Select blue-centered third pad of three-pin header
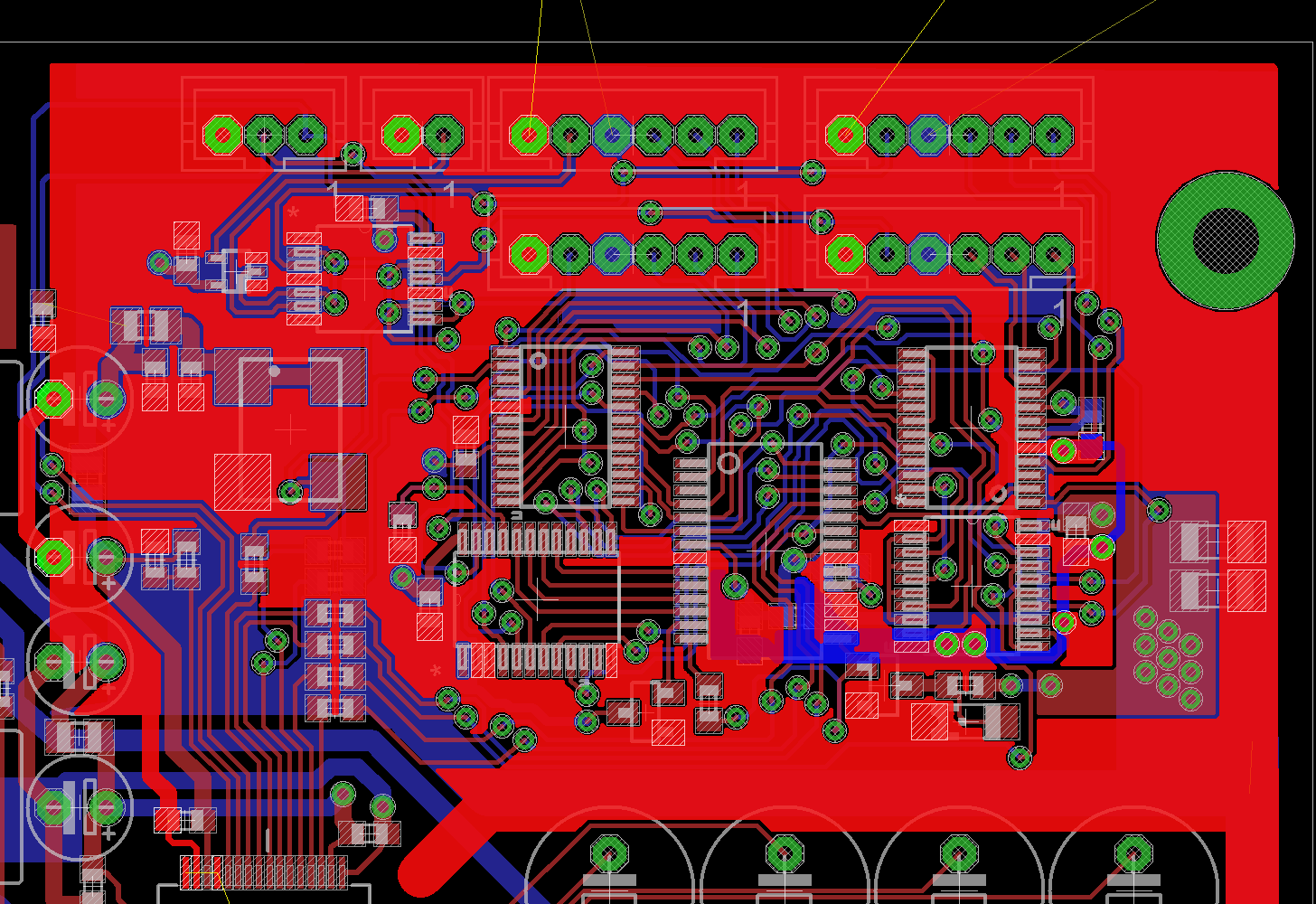1316x904 pixels. pos(305,135)
